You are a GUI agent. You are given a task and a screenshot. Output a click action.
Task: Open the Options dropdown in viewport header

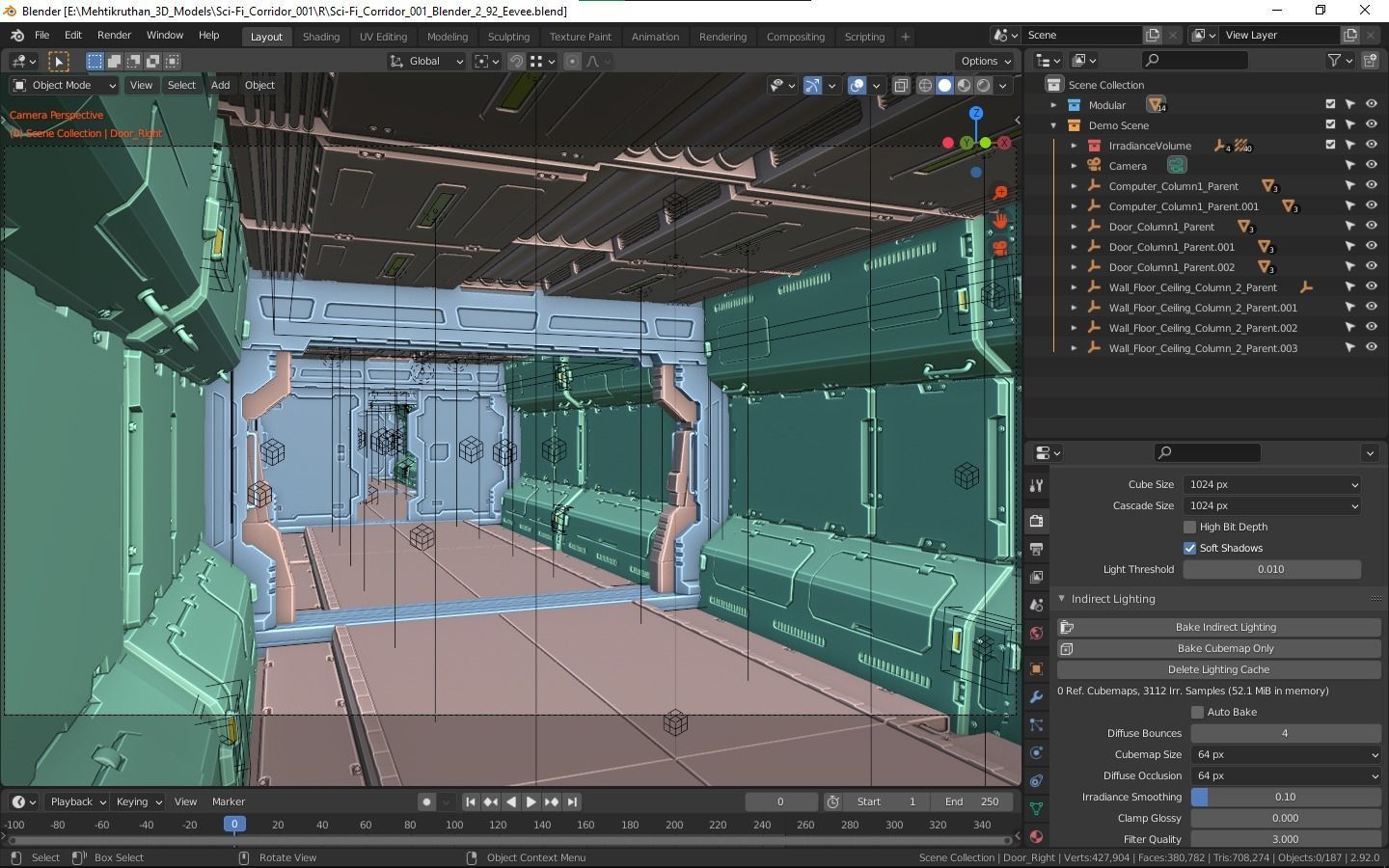[986, 61]
